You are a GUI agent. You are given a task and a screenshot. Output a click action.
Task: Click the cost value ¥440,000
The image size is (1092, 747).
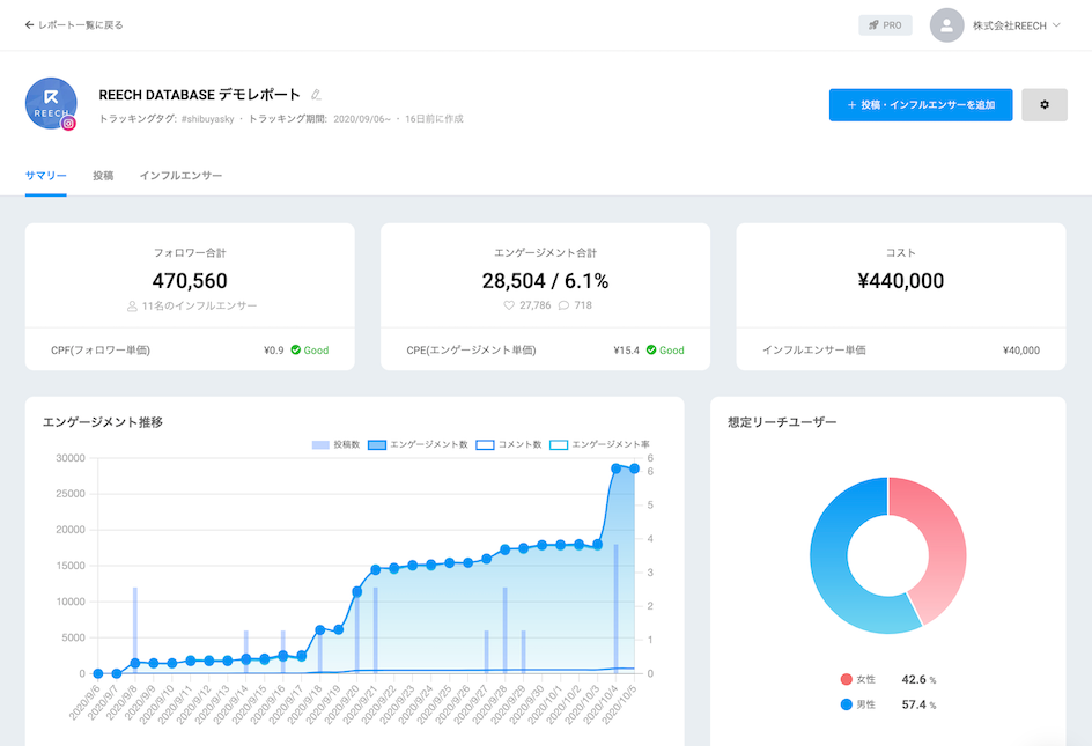[900, 281]
